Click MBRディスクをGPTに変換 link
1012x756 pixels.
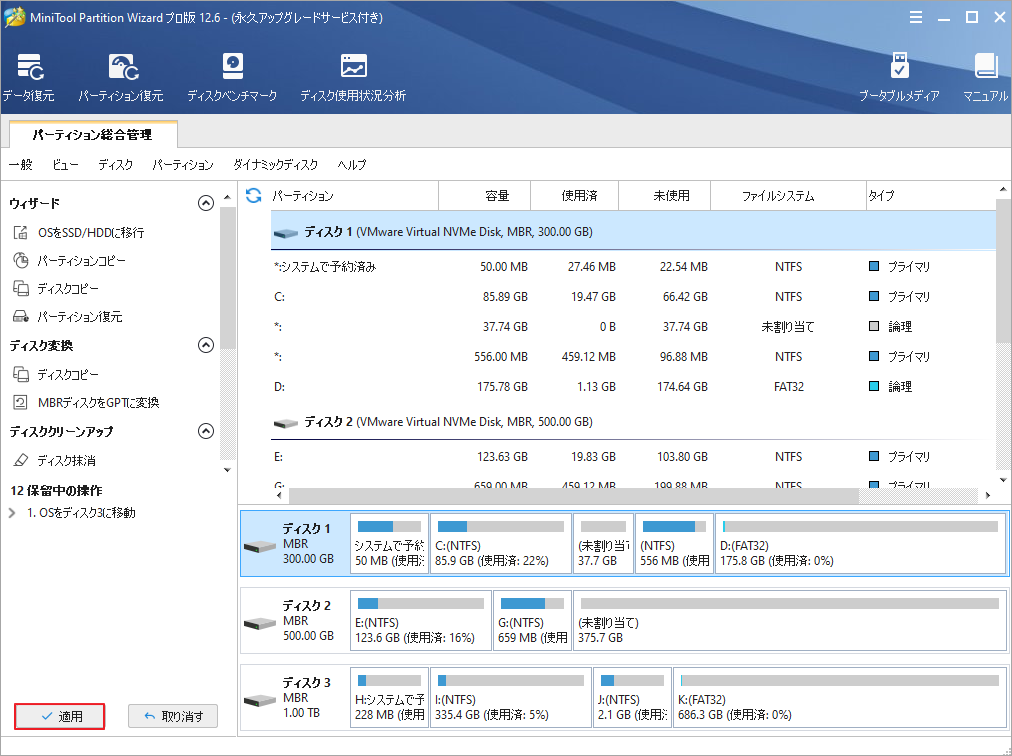98,402
